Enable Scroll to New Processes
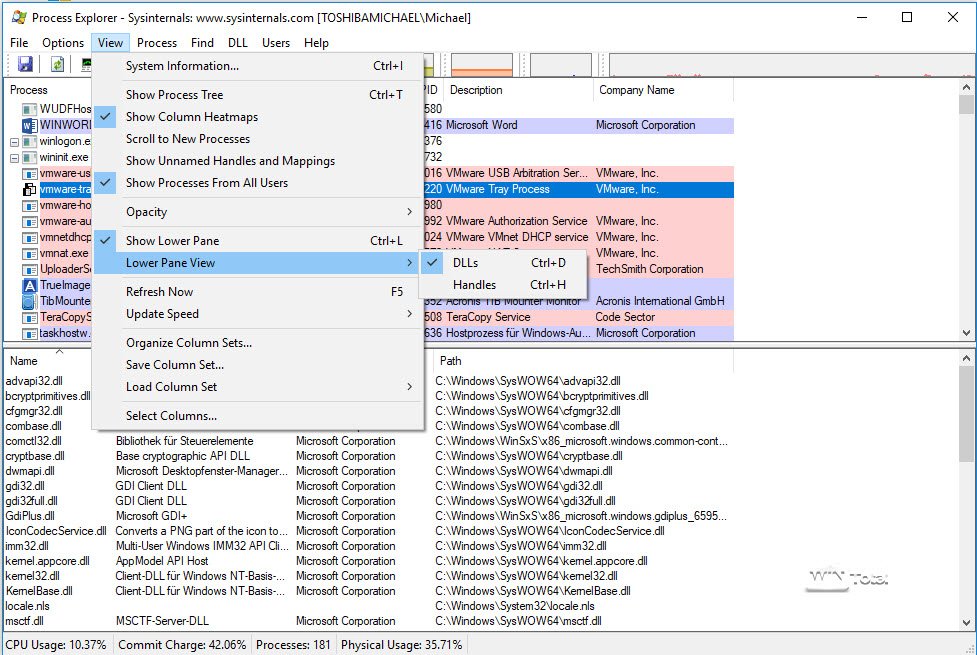 click(258, 138)
